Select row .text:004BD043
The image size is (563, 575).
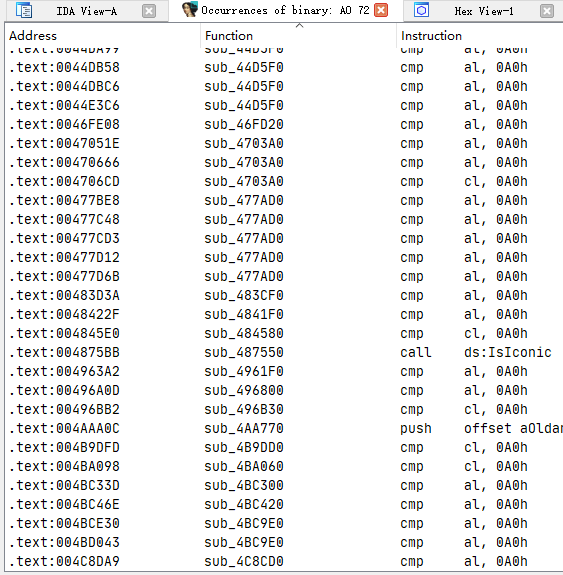[x=284, y=543]
